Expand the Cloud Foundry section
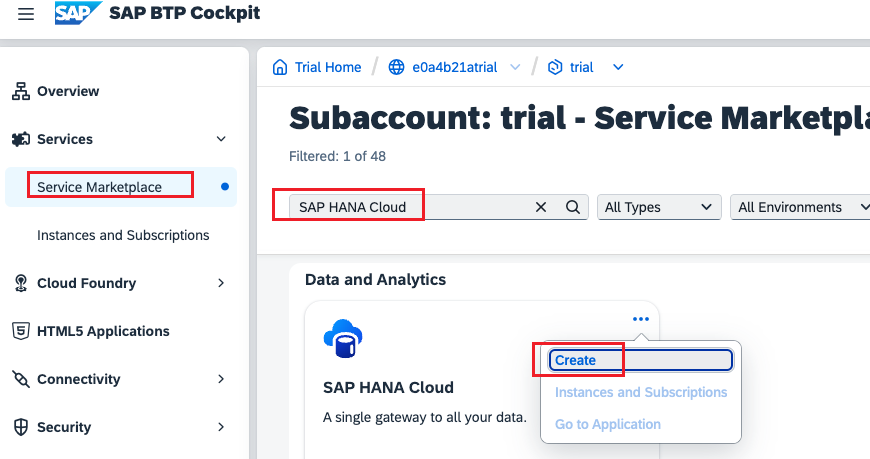The height and width of the screenshot is (459, 870). click(221, 283)
